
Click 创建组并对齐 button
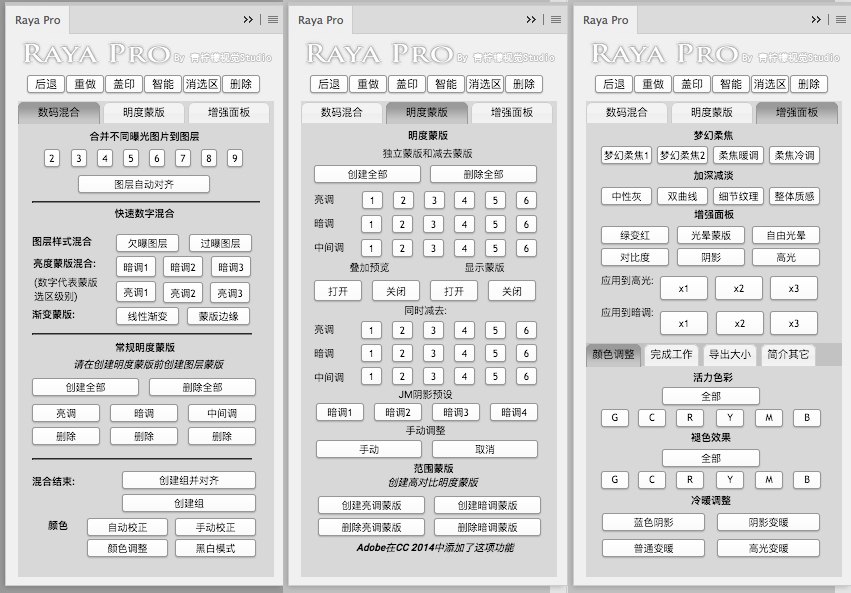click(x=189, y=480)
